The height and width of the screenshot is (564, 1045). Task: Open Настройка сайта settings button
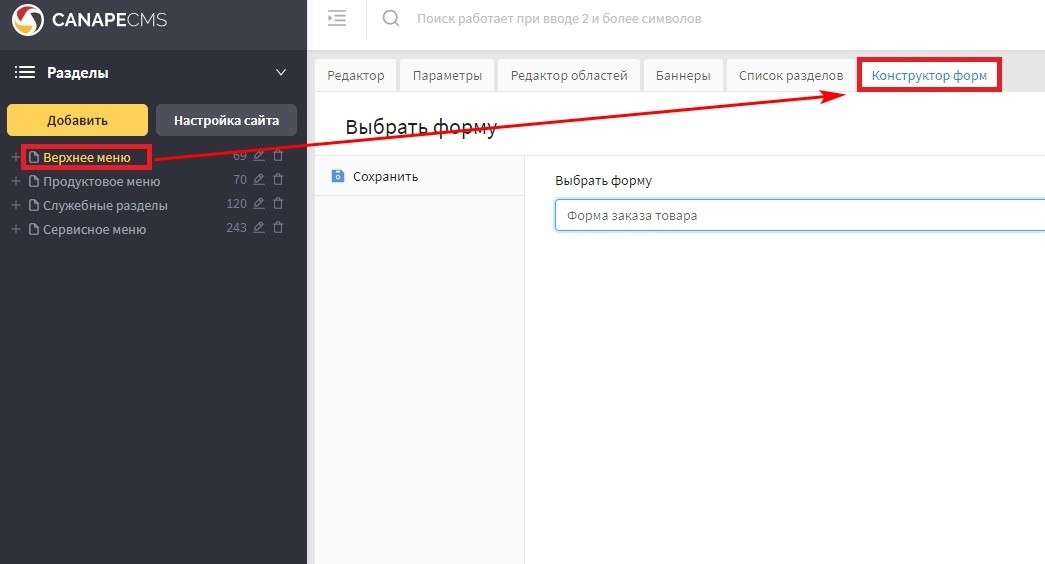point(226,120)
